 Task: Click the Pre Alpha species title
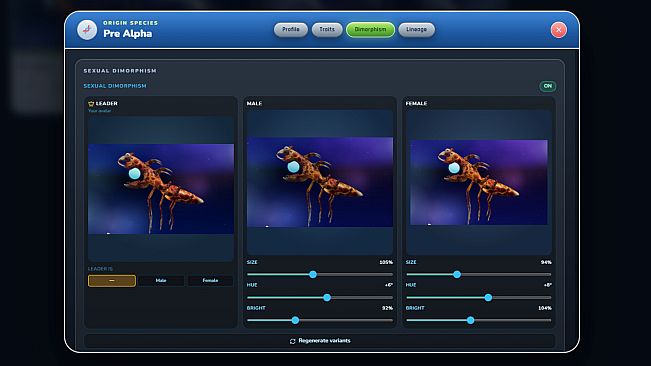point(127,34)
